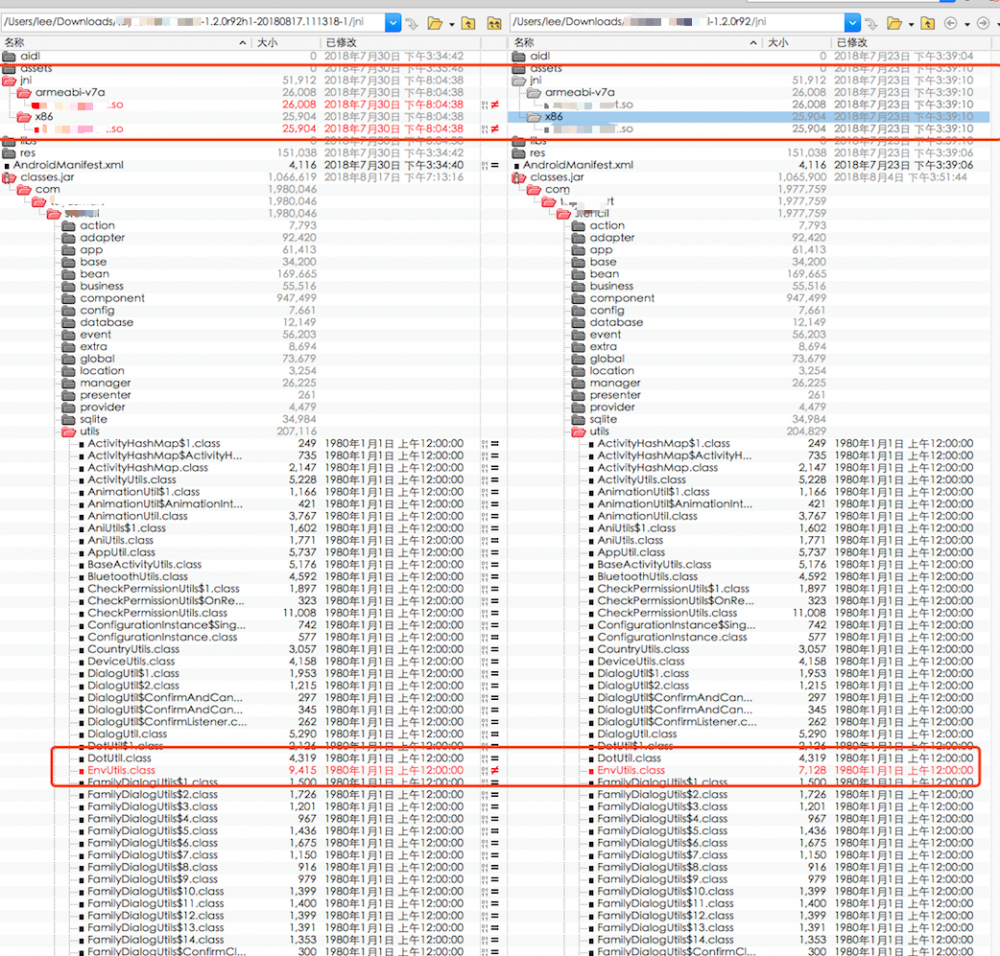
Task: Sort left pane by 大小 column
Action: 267,42
